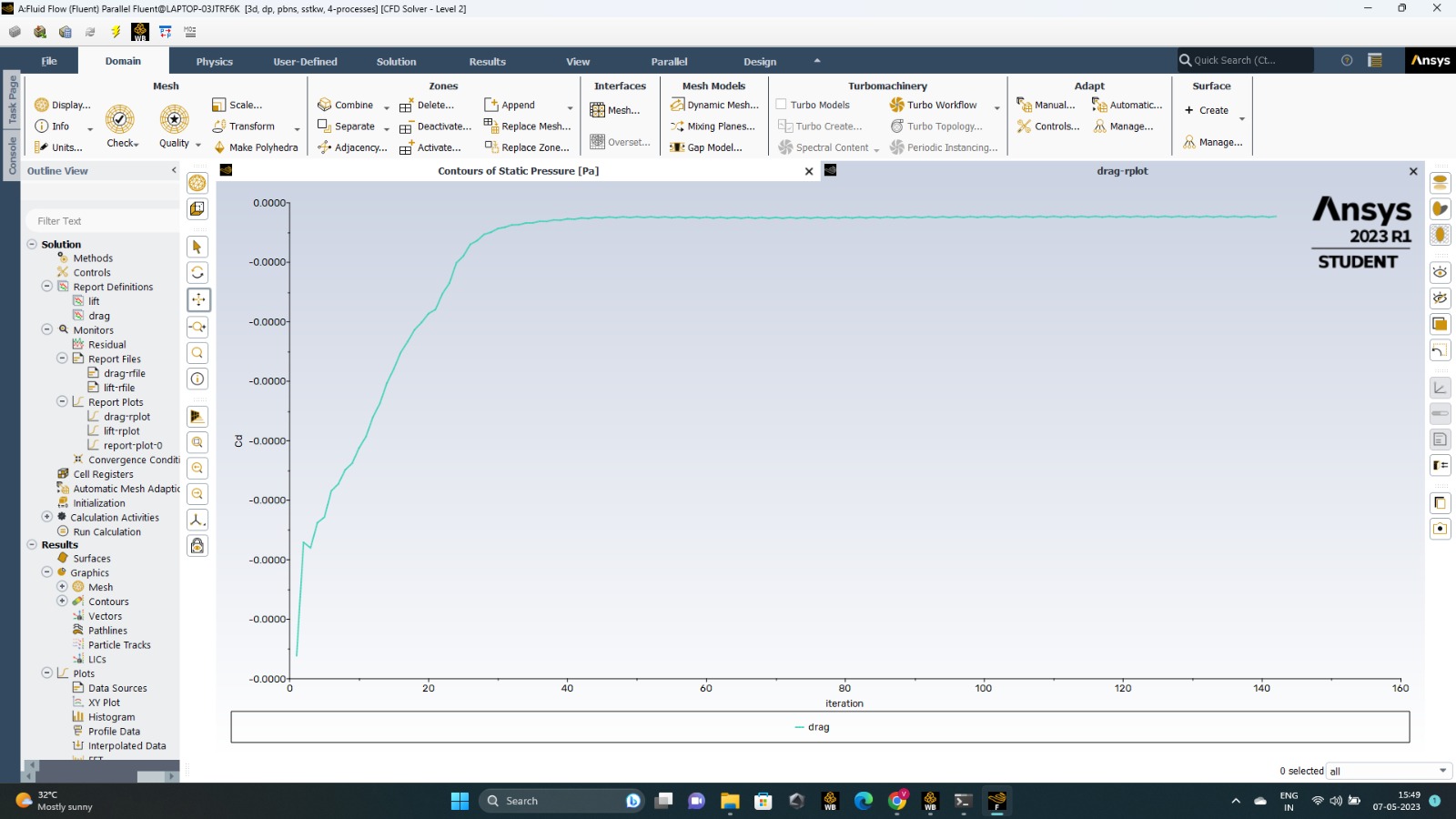Click the Check mesh icon
The height and width of the screenshot is (819, 1456).
tap(120, 126)
